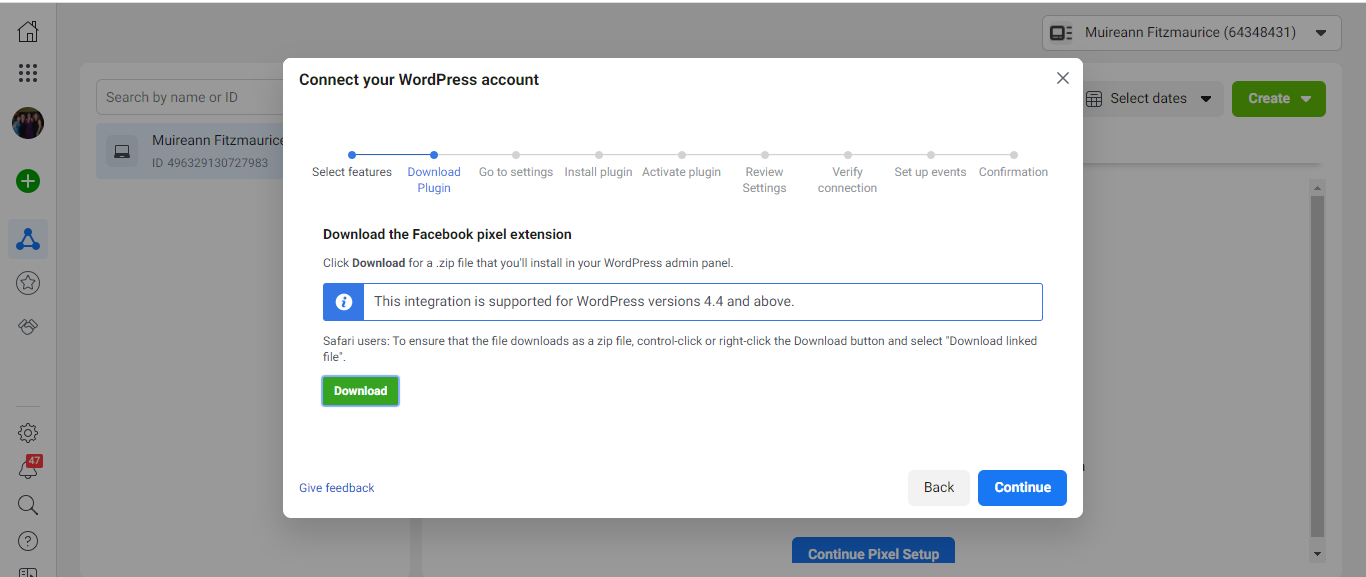Close the Connect your WordPress account dialog
This screenshot has width=1366, height=577.
pyautogui.click(x=1062, y=78)
